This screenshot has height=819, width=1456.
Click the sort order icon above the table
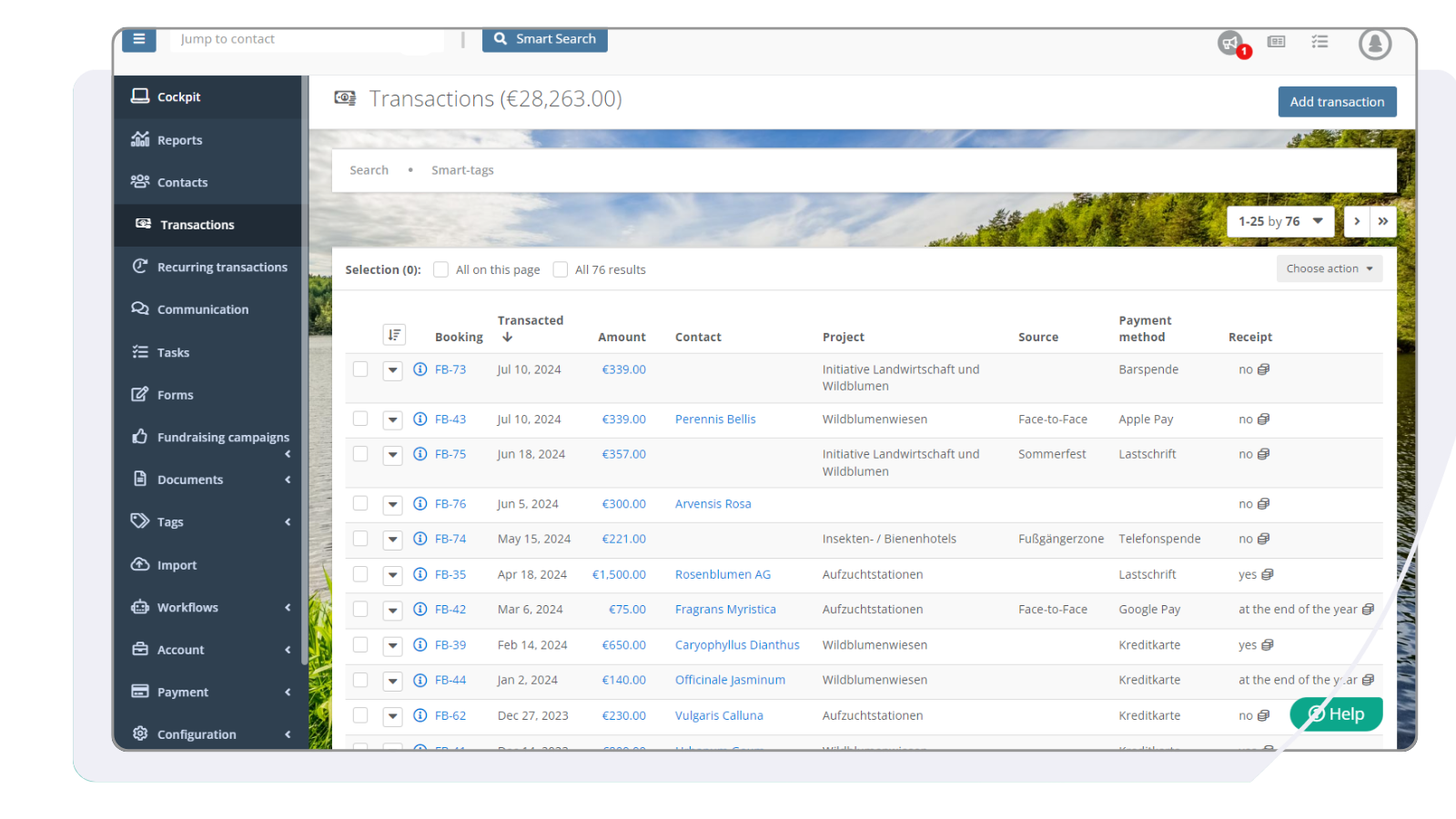coord(394,334)
